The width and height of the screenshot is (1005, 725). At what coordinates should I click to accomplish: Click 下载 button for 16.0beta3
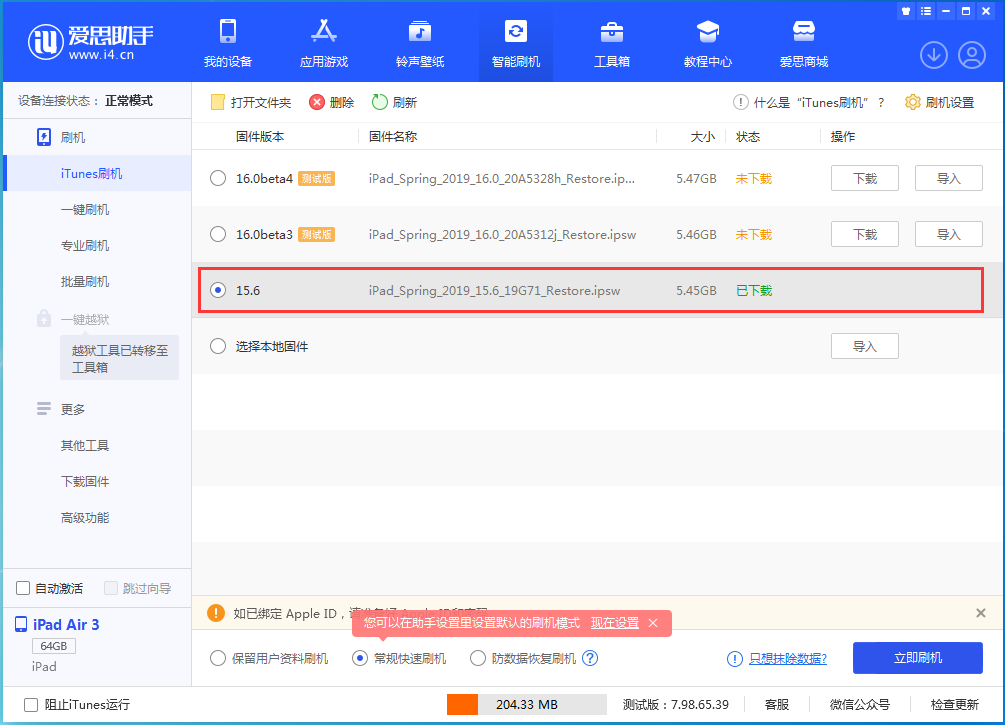click(865, 234)
